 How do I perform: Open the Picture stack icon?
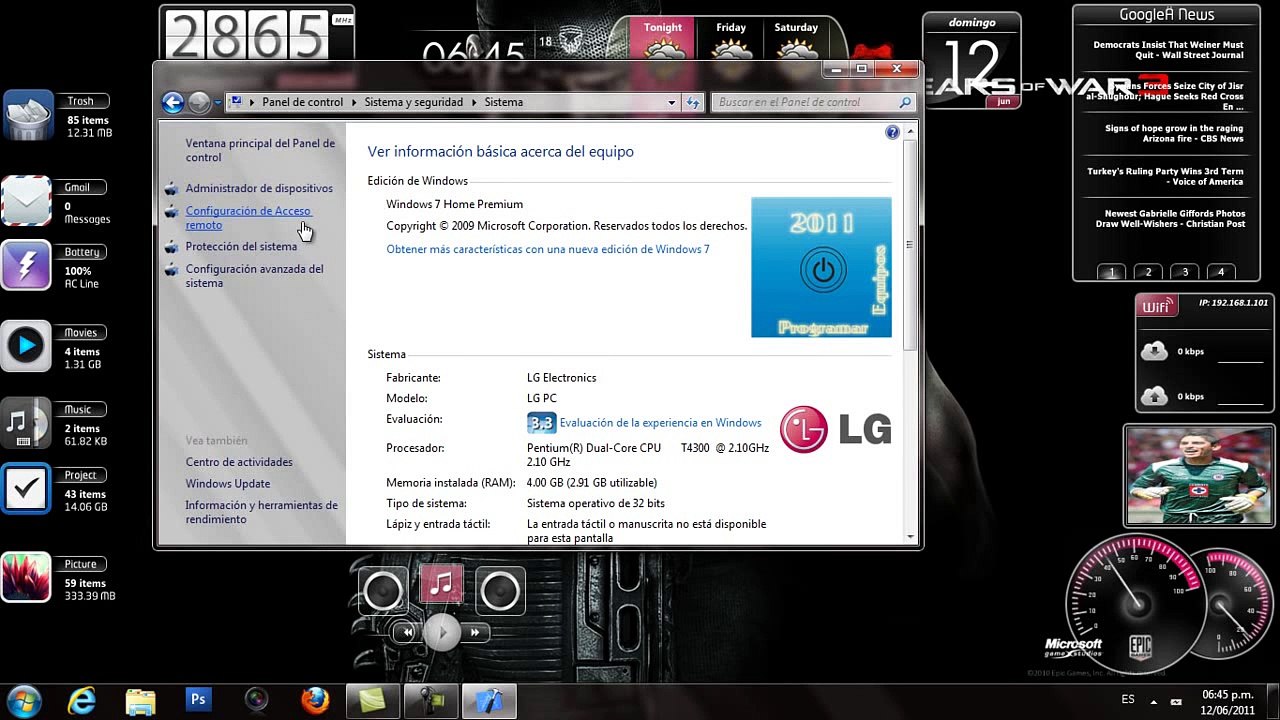[x=27, y=578]
